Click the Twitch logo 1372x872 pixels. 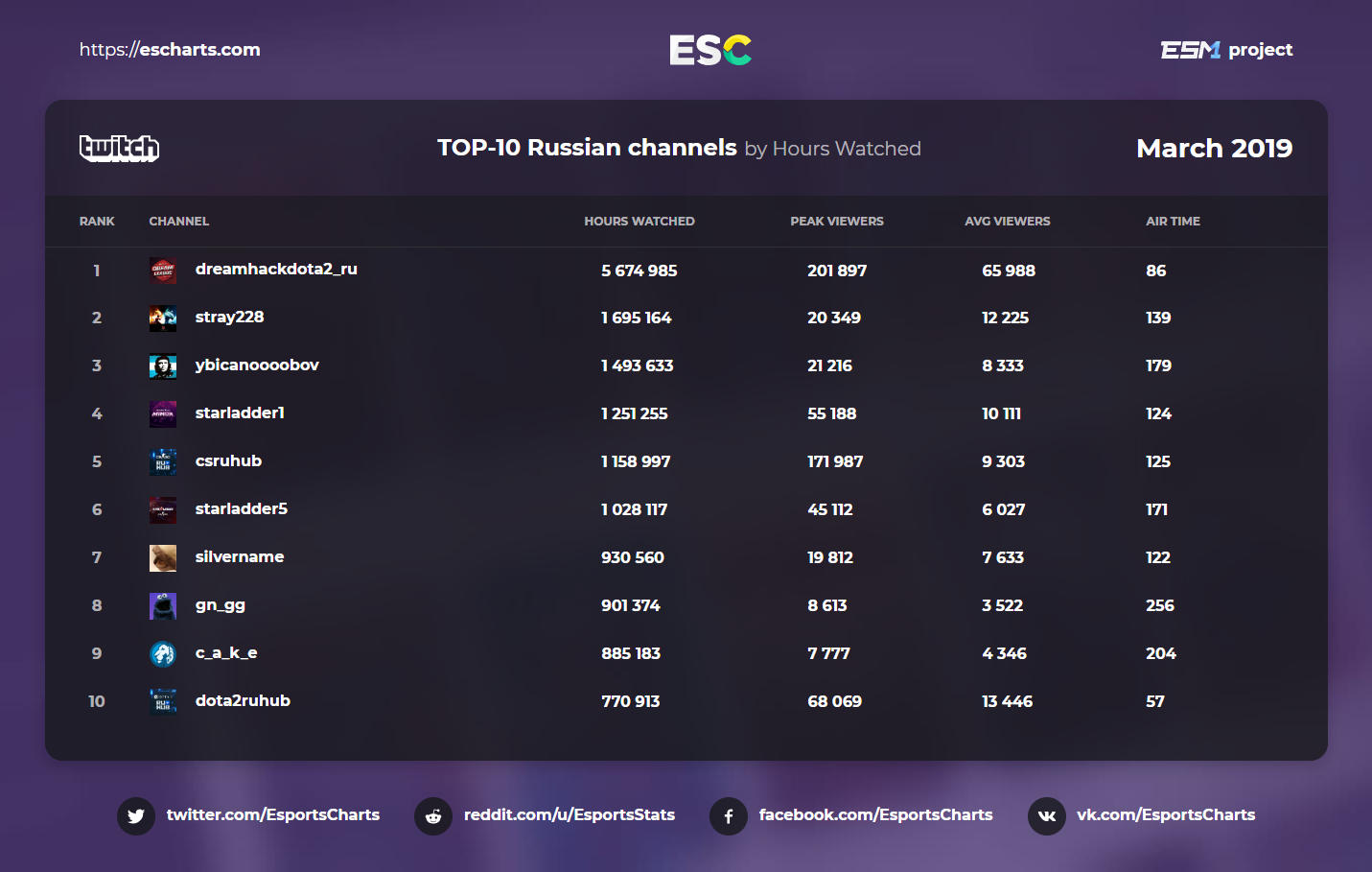119,148
